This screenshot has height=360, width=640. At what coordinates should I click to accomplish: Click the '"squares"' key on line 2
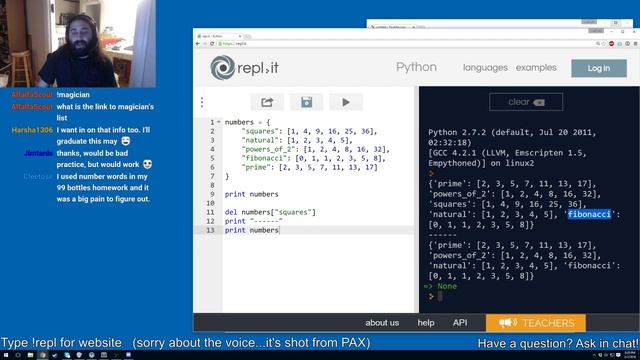pyautogui.click(x=260, y=131)
